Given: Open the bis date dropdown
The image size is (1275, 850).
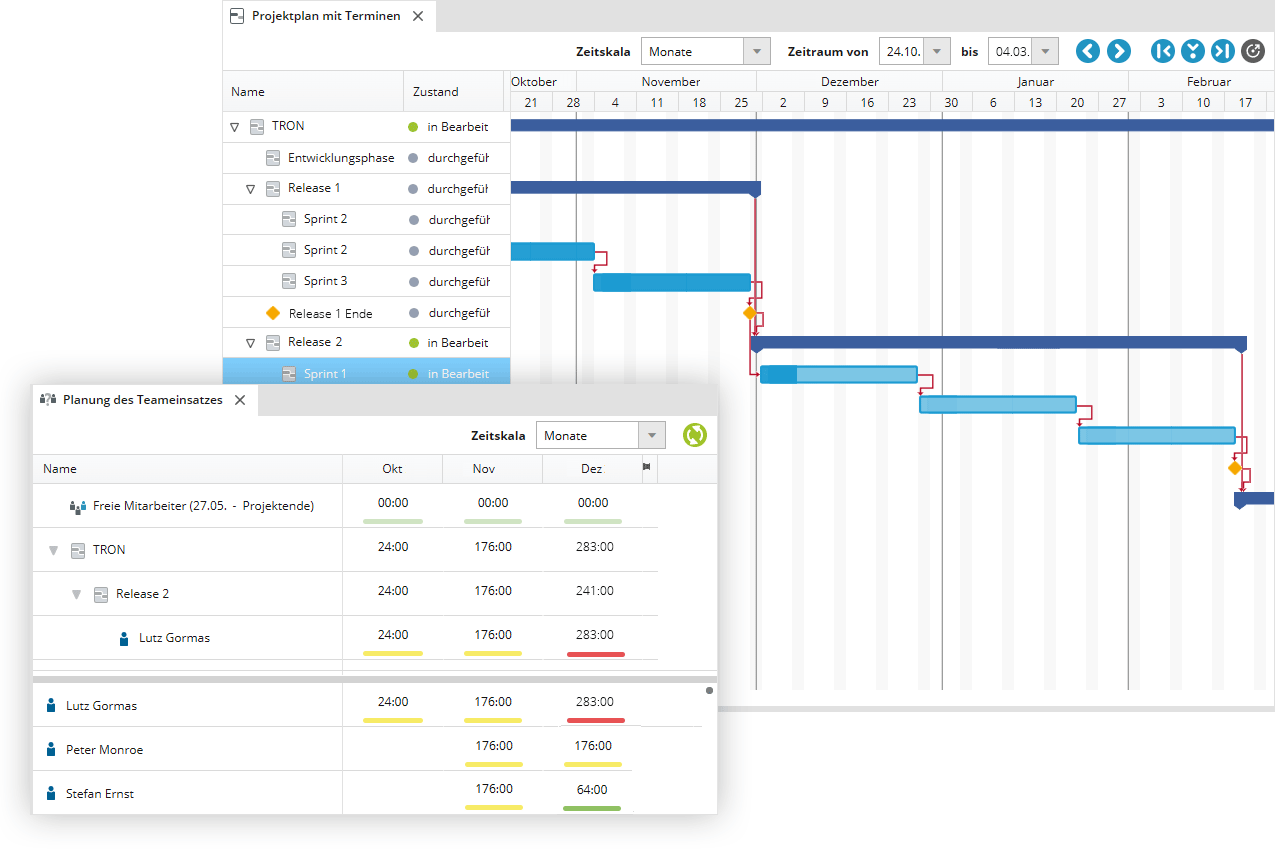Looking at the screenshot, I should tap(1045, 51).
